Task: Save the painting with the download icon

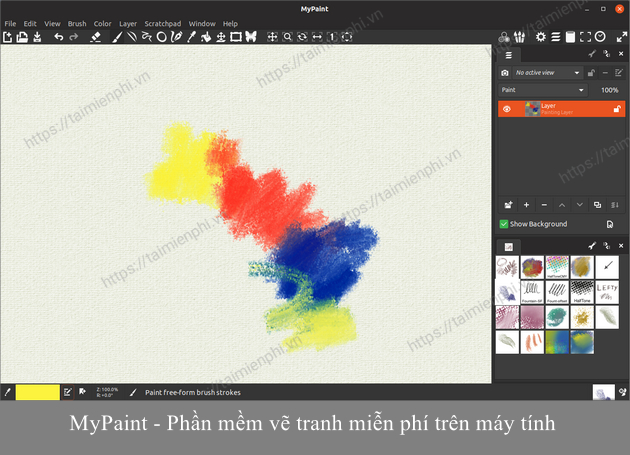Action: pyautogui.click(x=37, y=37)
